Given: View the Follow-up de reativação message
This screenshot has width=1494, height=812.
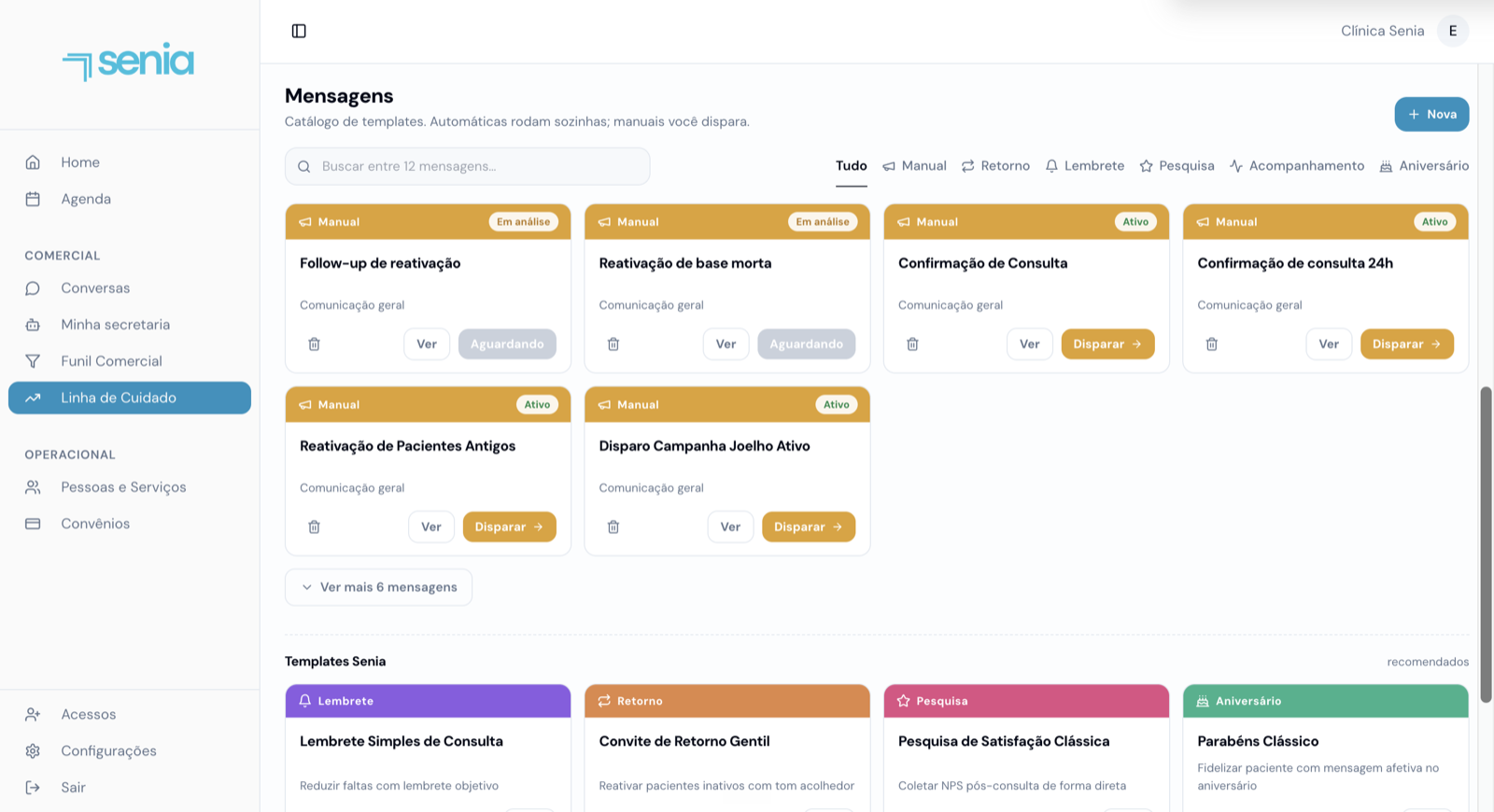Looking at the screenshot, I should (427, 344).
